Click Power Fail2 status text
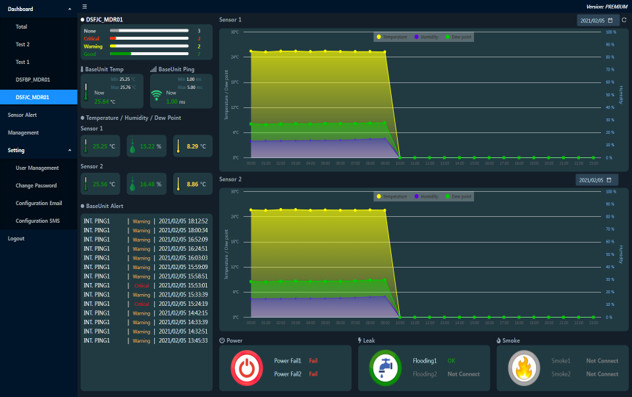The width and height of the screenshot is (632, 397). pyautogui.click(x=313, y=374)
